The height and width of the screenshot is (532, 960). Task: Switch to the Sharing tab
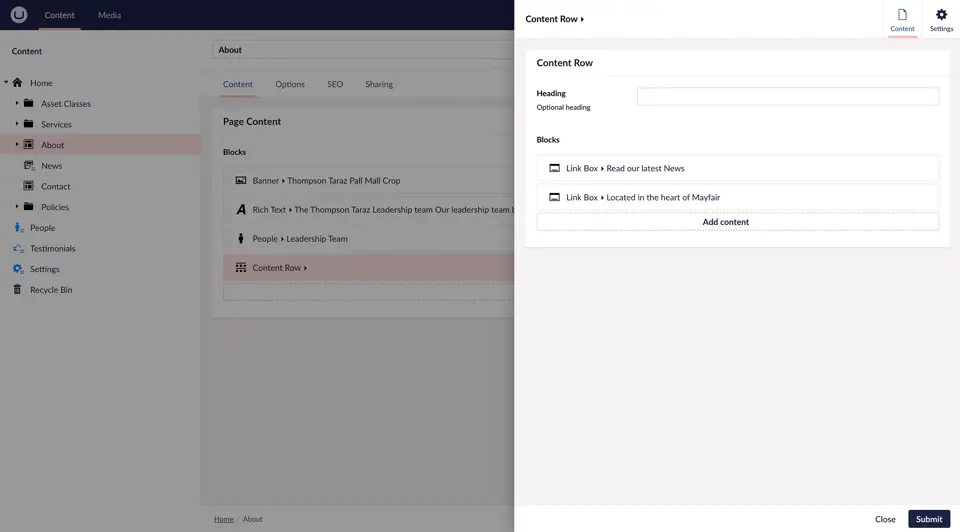(379, 84)
